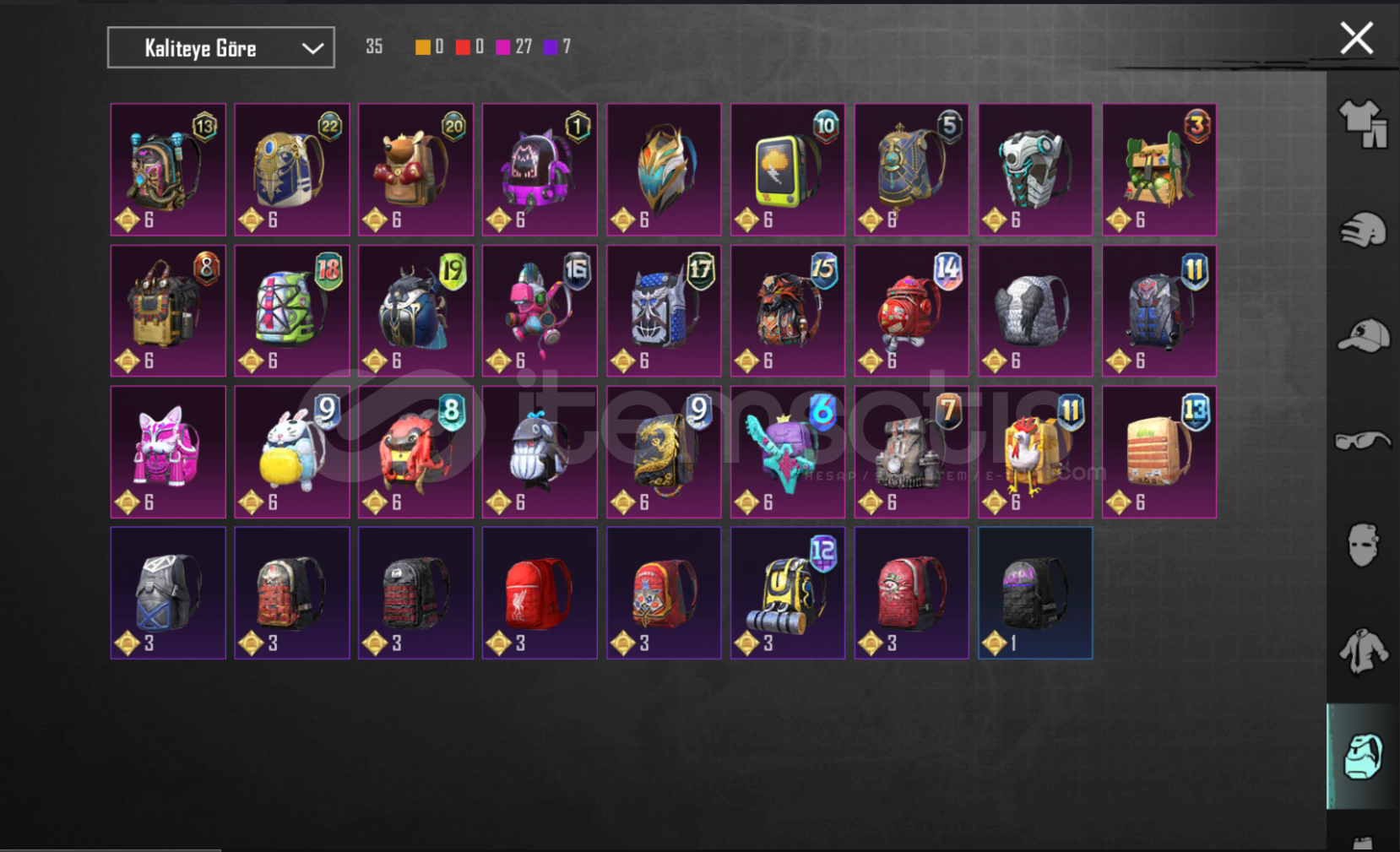Select the bear backpack level 20
This screenshot has width=1400, height=852.
tap(415, 169)
